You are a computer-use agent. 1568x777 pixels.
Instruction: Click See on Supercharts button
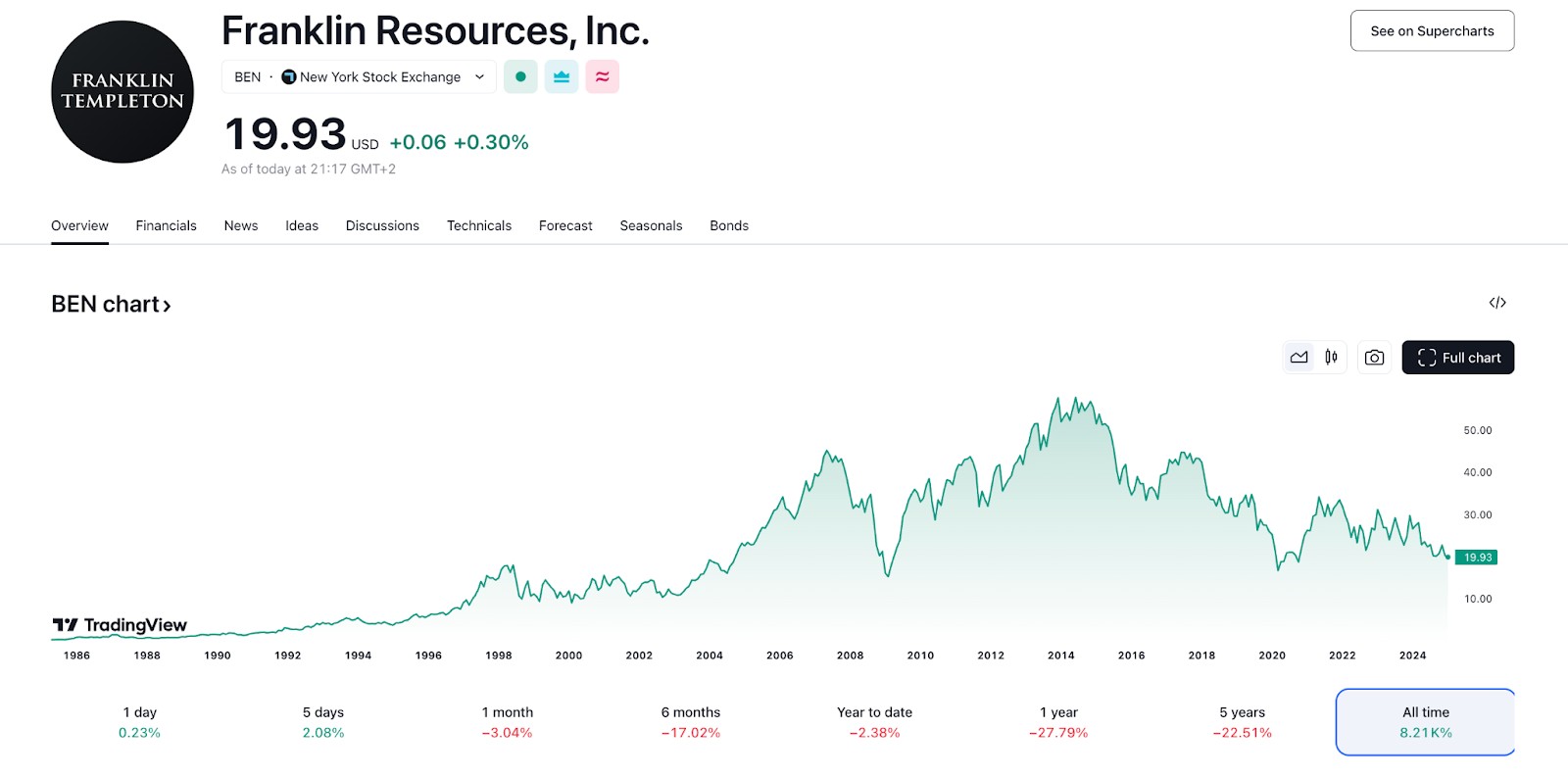tap(1432, 31)
